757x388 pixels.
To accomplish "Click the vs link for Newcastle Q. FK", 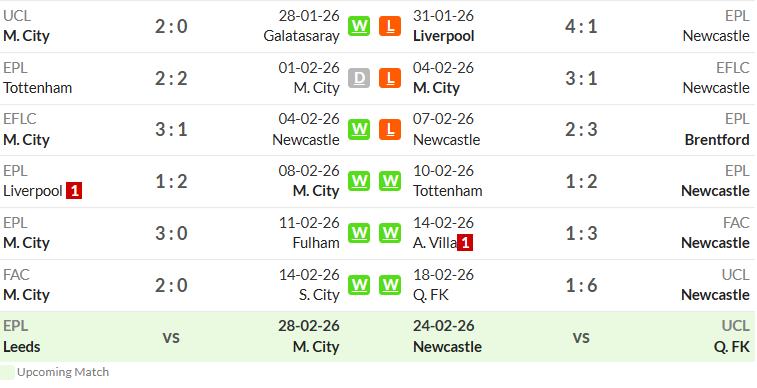I will pyautogui.click(x=581, y=337).
